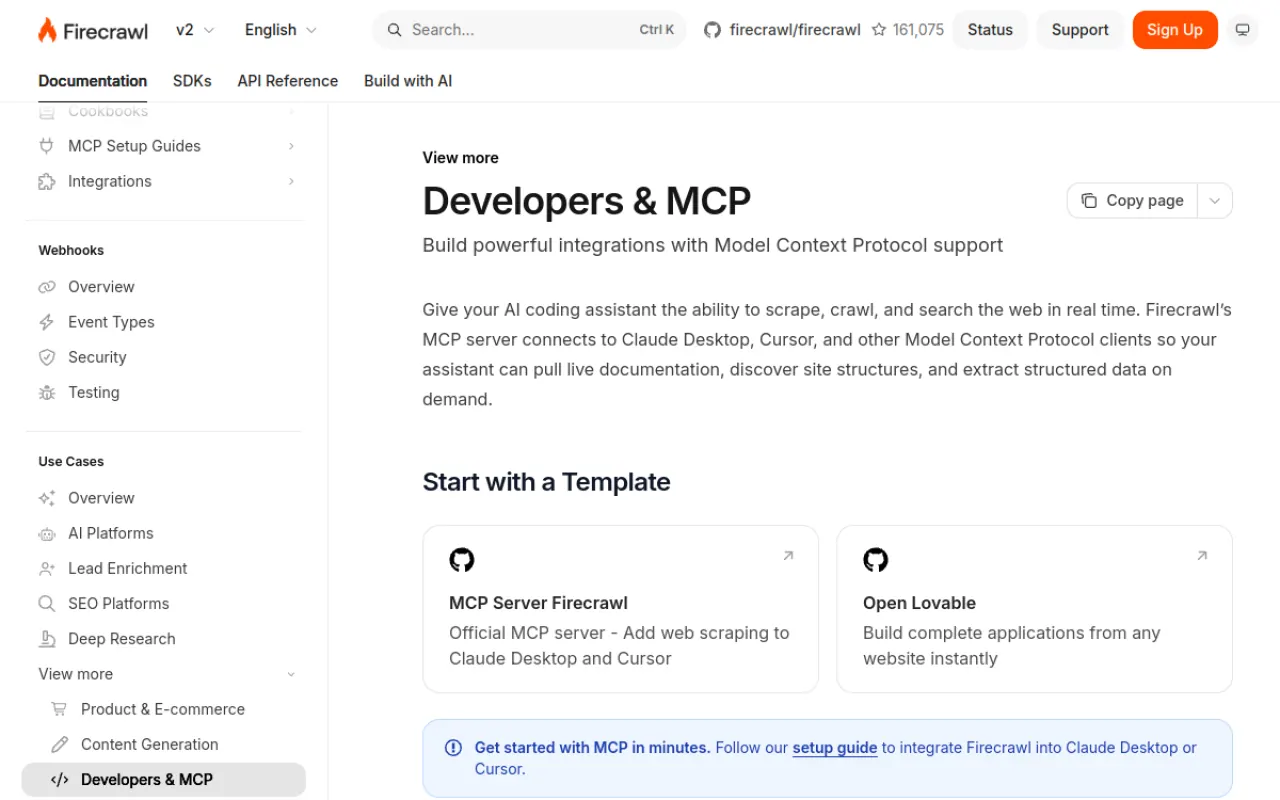Screen dimensions: 1280x800
Task: Click the magnifier icon in search bar
Action: pyautogui.click(x=395, y=30)
